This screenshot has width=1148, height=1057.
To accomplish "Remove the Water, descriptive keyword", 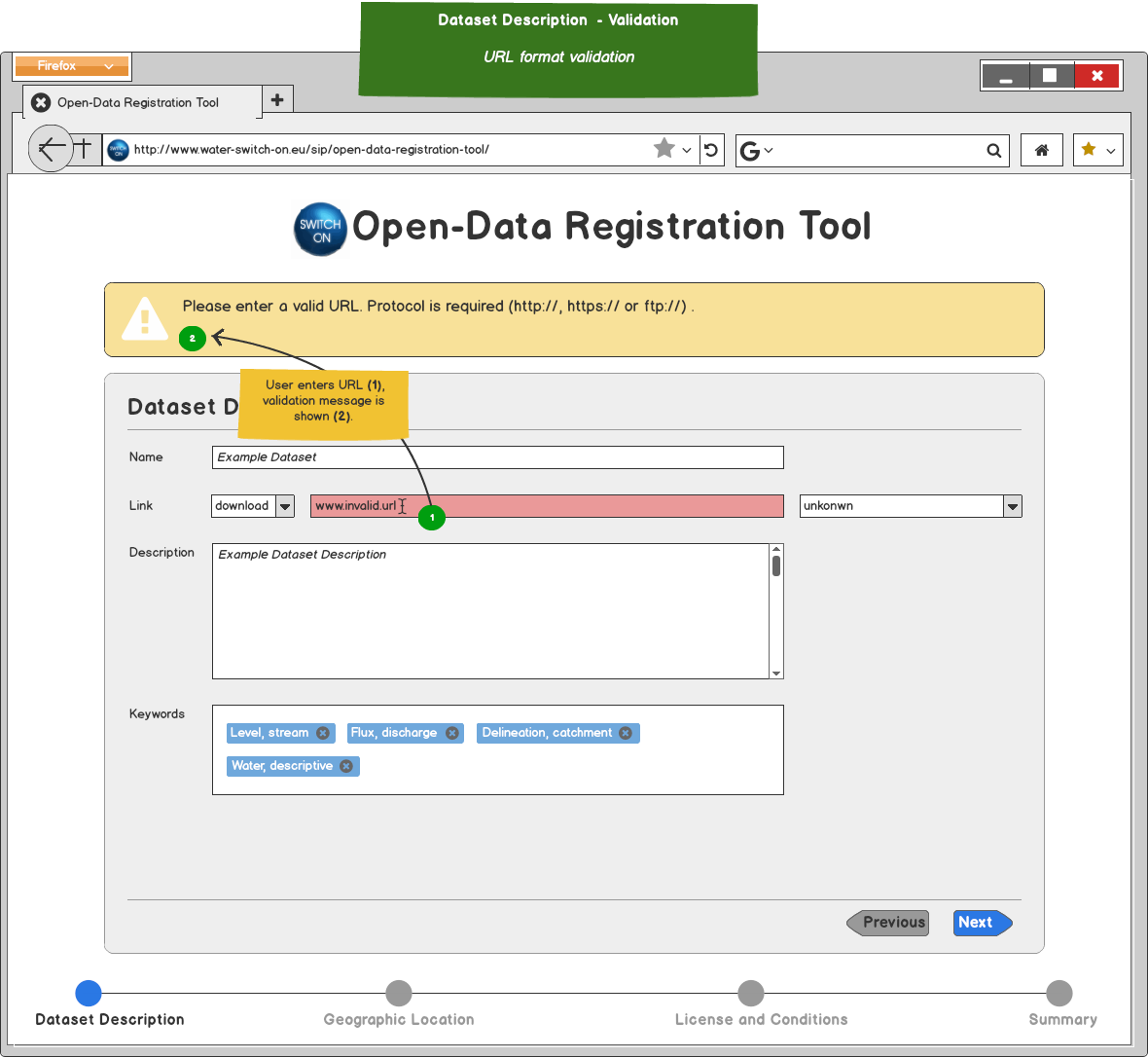I will tap(346, 766).
